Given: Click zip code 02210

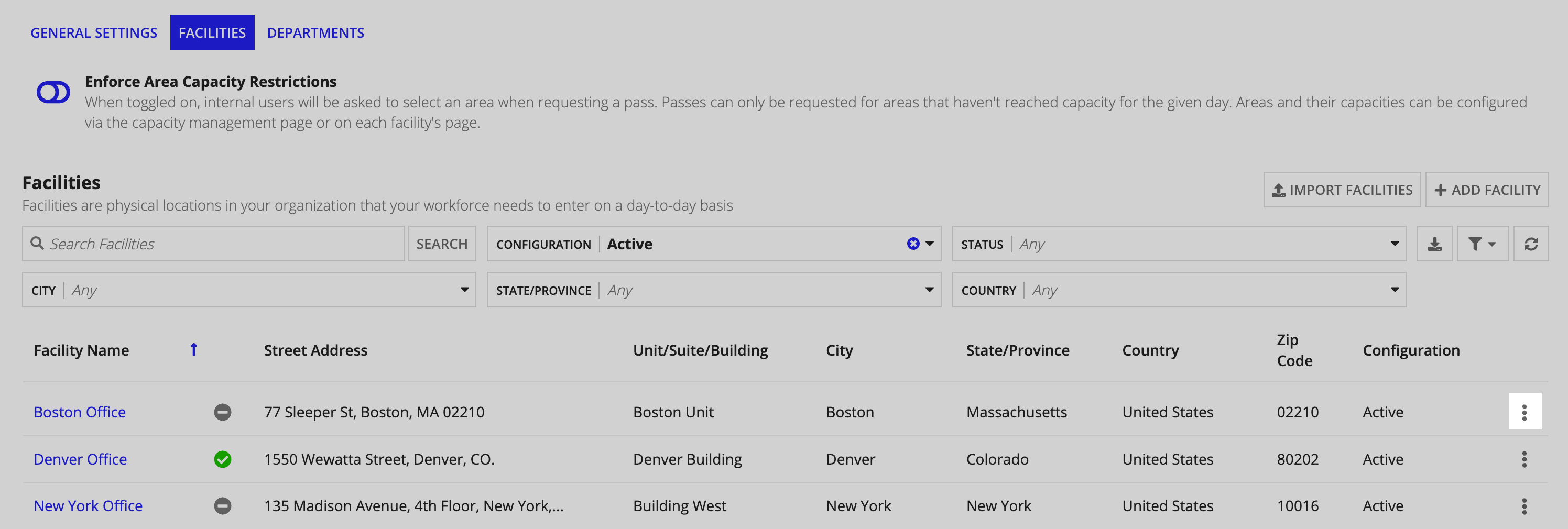Looking at the screenshot, I should pos(1298,412).
